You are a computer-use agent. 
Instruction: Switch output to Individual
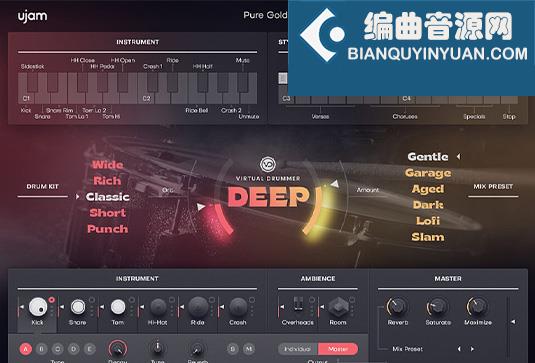298,349
